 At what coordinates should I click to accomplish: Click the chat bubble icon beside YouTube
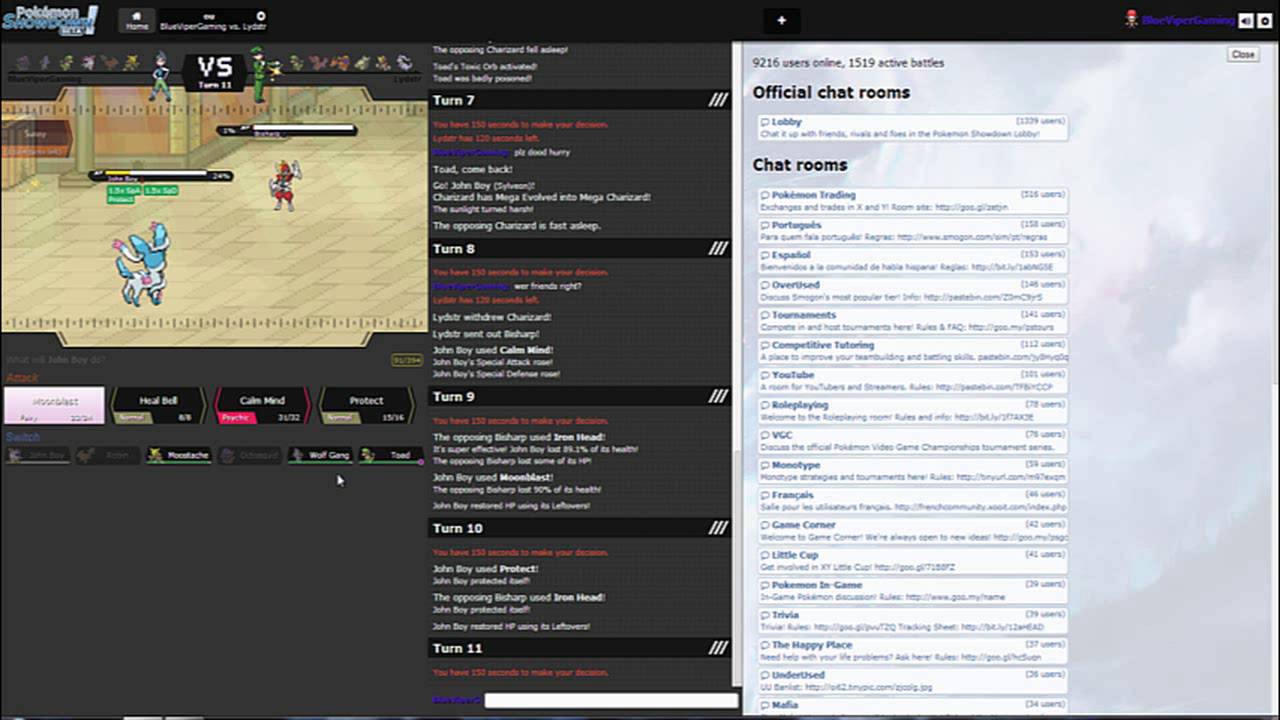click(765, 376)
